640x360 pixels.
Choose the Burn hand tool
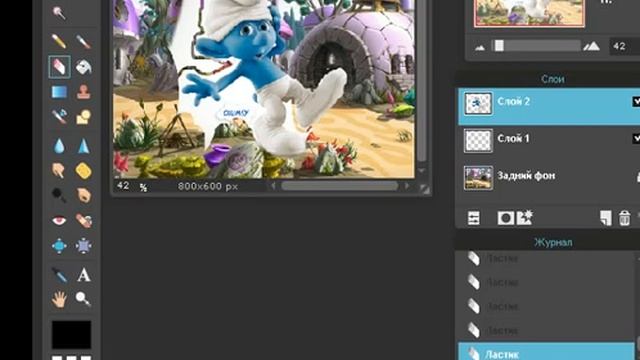[x=83, y=196]
